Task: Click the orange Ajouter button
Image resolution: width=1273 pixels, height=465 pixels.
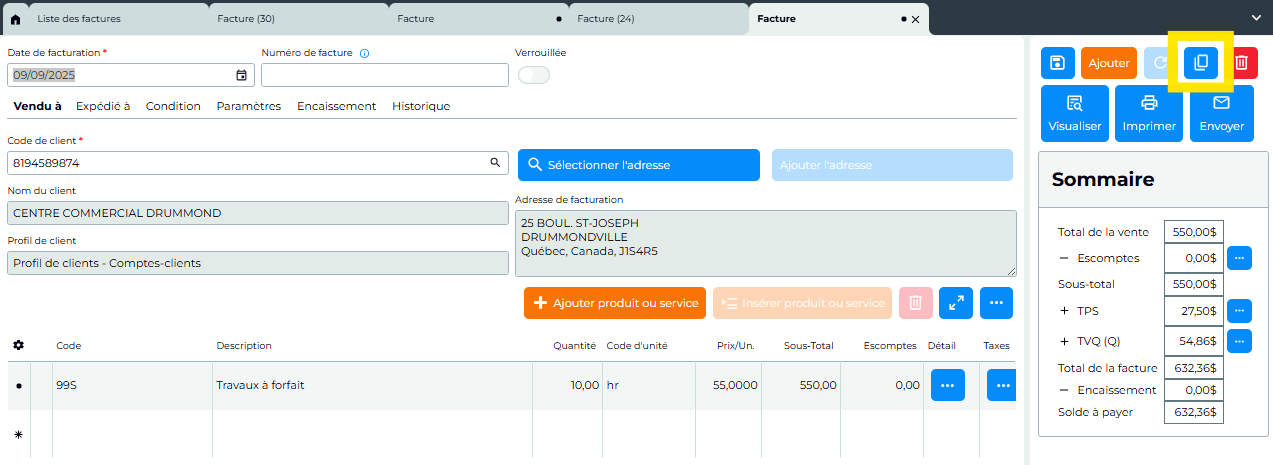Action: (1109, 63)
